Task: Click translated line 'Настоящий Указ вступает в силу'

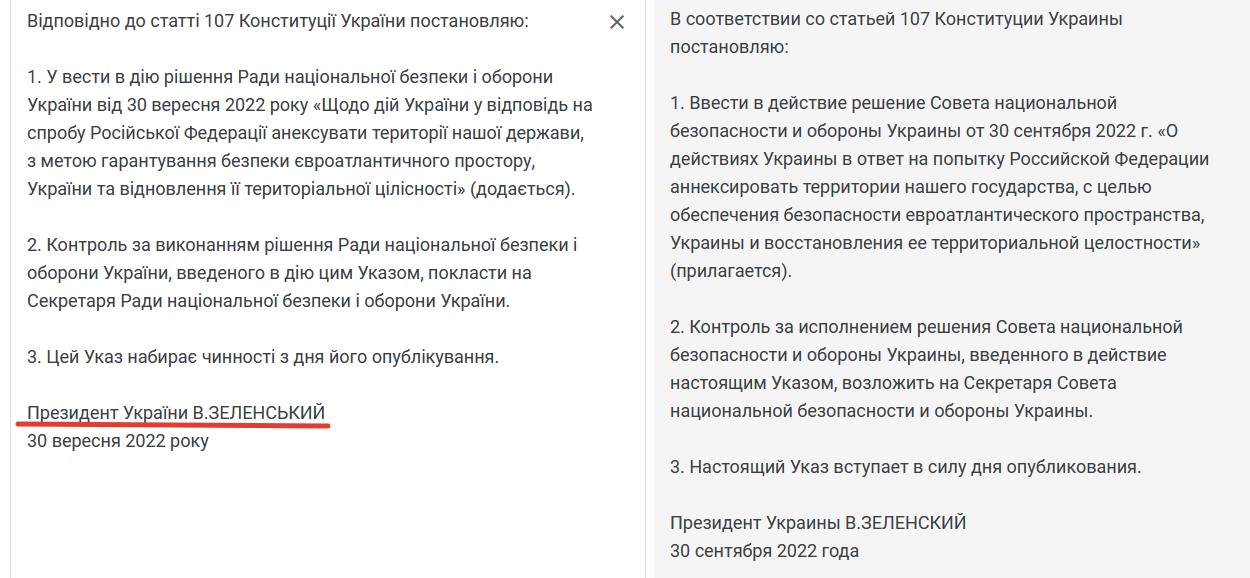Action: [x=905, y=466]
